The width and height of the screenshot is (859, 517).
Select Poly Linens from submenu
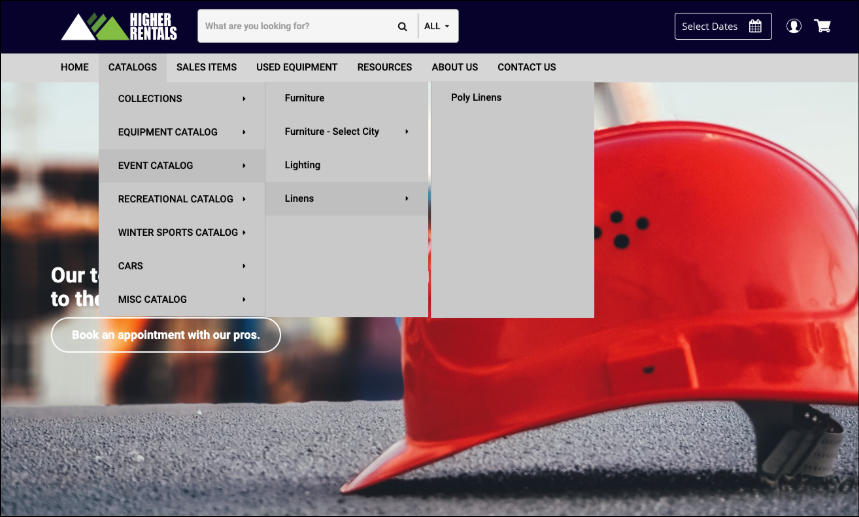(x=476, y=98)
